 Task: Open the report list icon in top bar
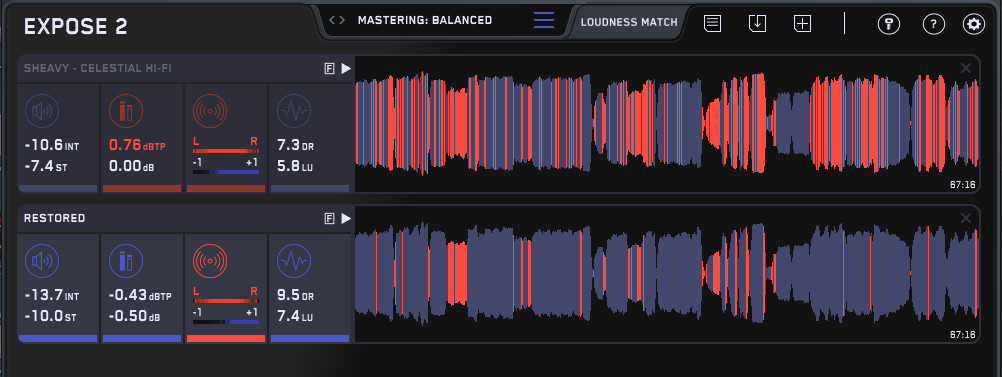click(713, 24)
